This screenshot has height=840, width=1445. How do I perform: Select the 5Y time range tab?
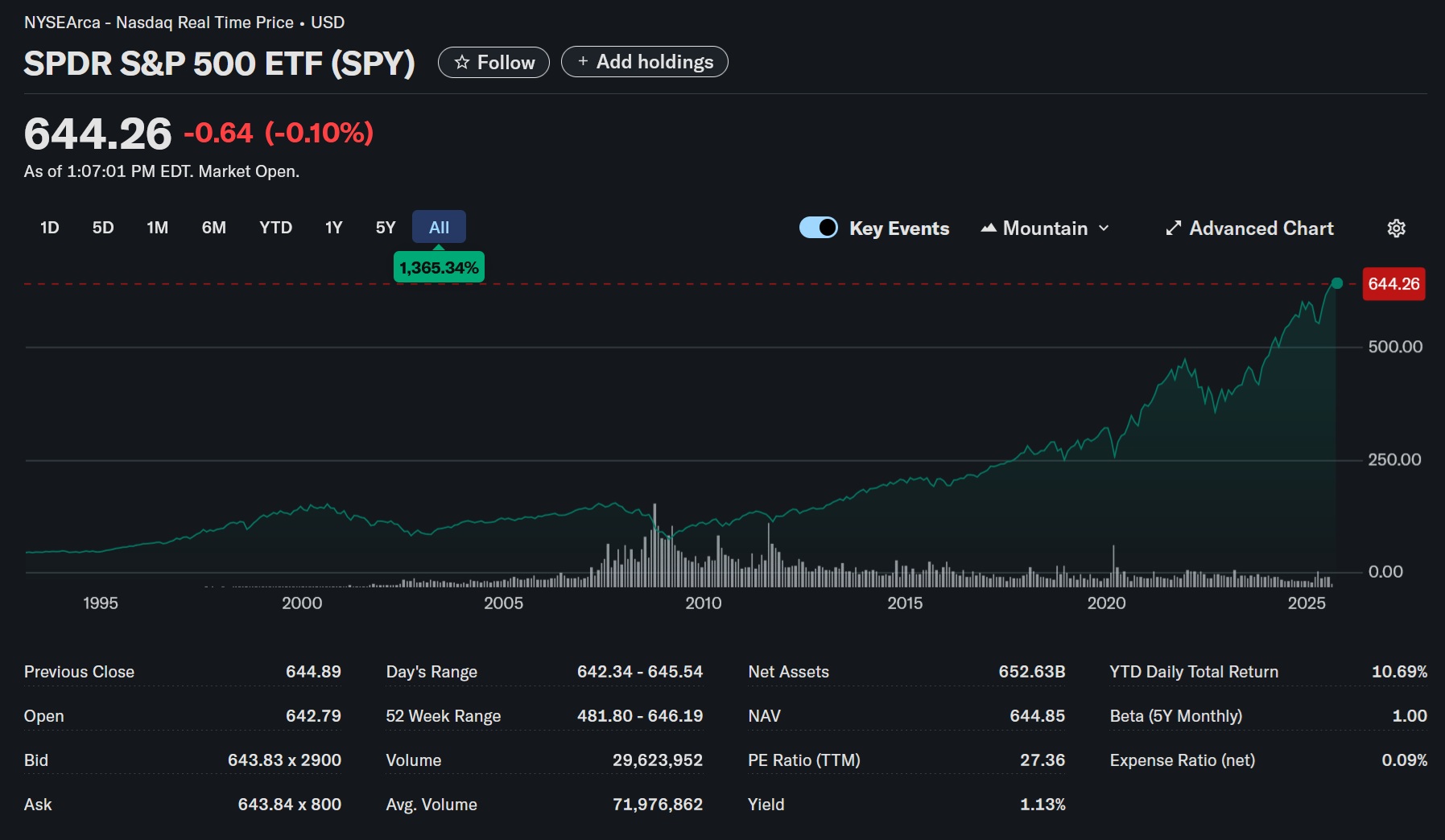coord(386,228)
